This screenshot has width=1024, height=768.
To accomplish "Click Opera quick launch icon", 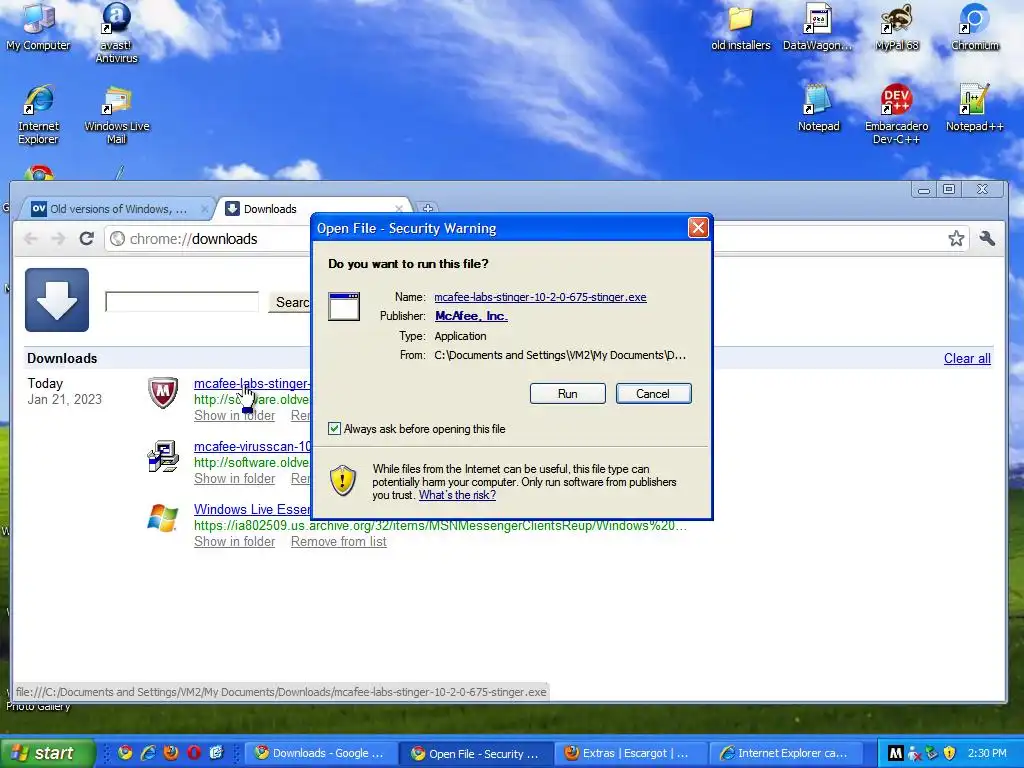I will pyautogui.click(x=194, y=753).
